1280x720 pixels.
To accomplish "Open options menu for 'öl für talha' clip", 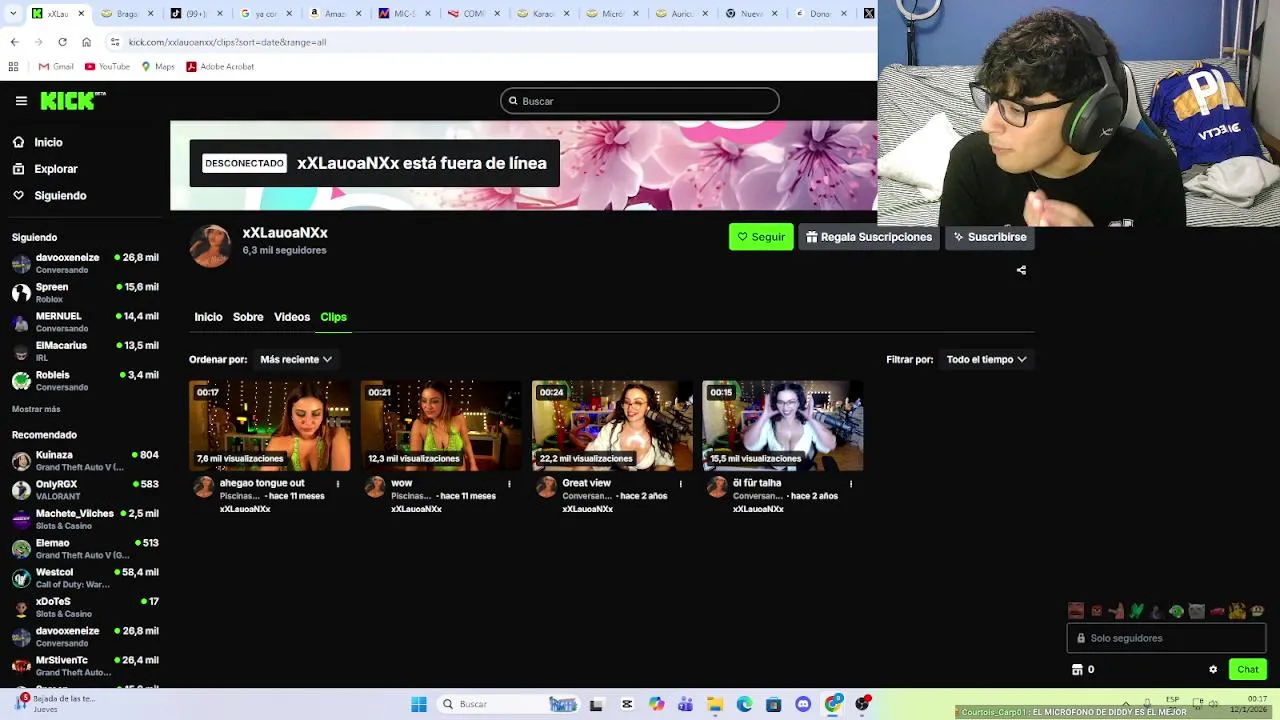I will [851, 484].
